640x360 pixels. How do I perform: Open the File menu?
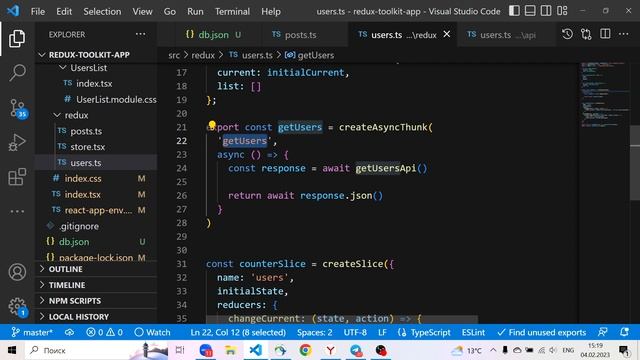pyautogui.click(x=38, y=11)
